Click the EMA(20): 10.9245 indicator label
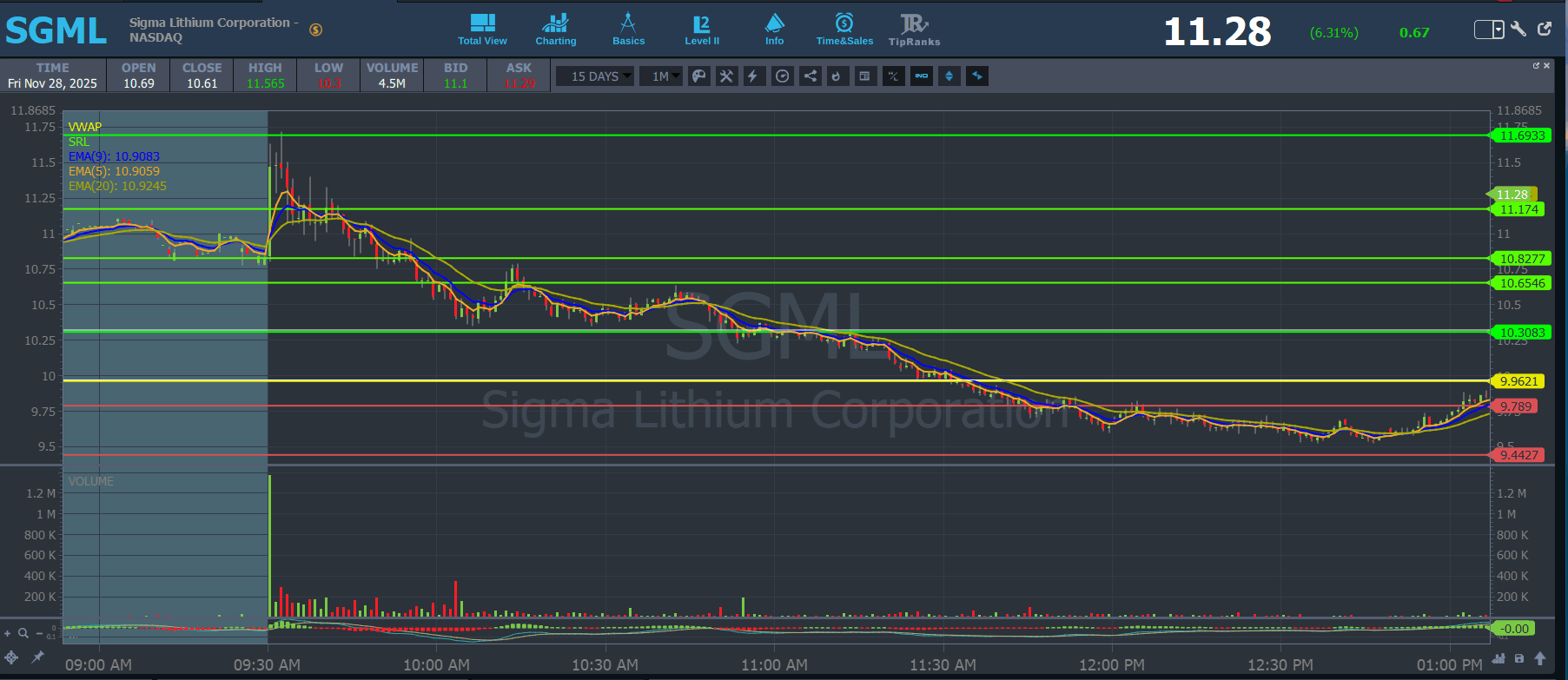The image size is (1568, 680). (x=117, y=186)
